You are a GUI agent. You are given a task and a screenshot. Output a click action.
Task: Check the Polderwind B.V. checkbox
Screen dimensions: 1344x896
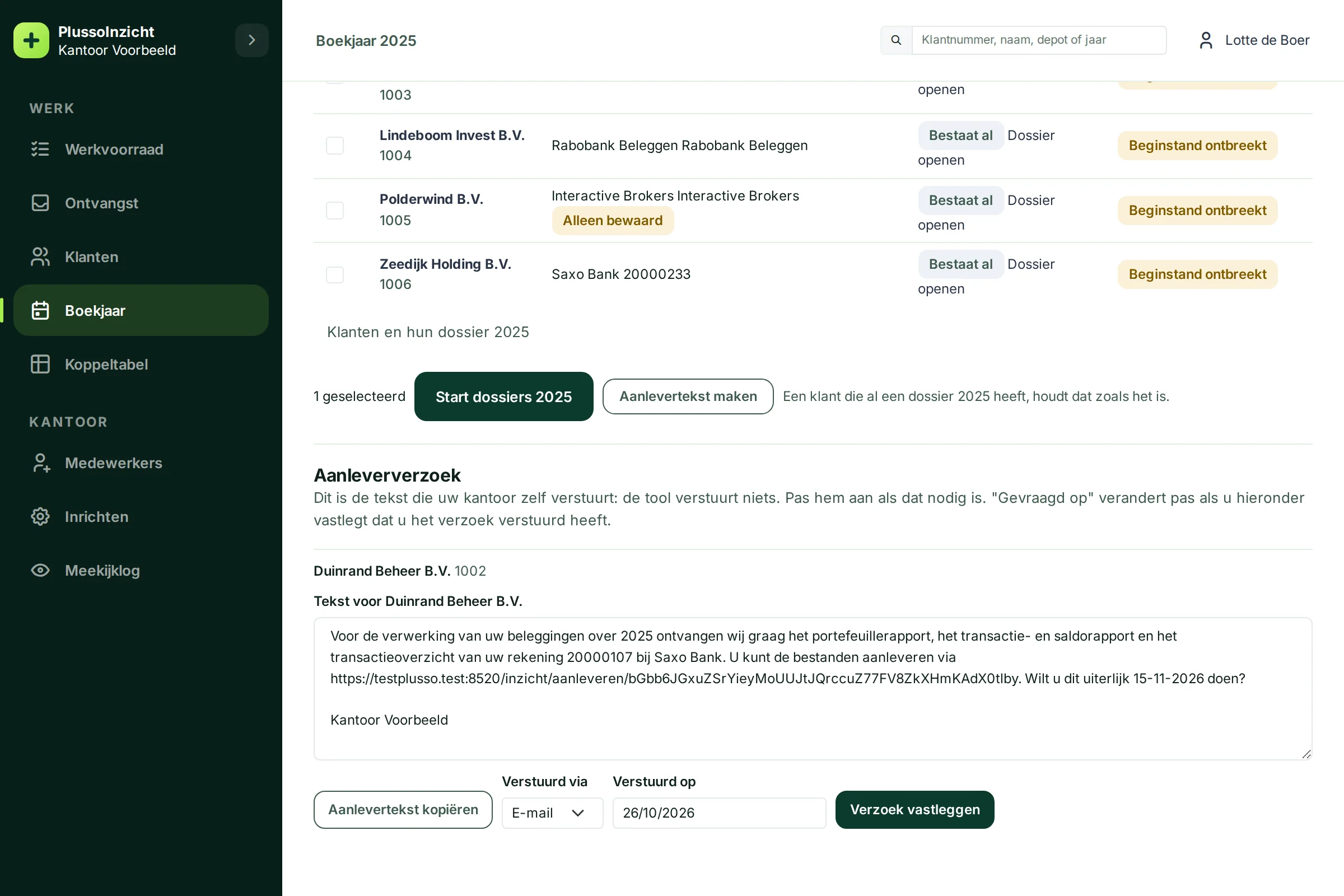[335, 211]
